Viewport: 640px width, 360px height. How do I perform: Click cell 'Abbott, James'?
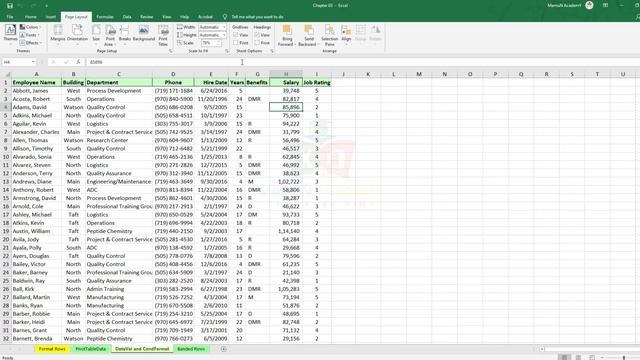pos(36,91)
